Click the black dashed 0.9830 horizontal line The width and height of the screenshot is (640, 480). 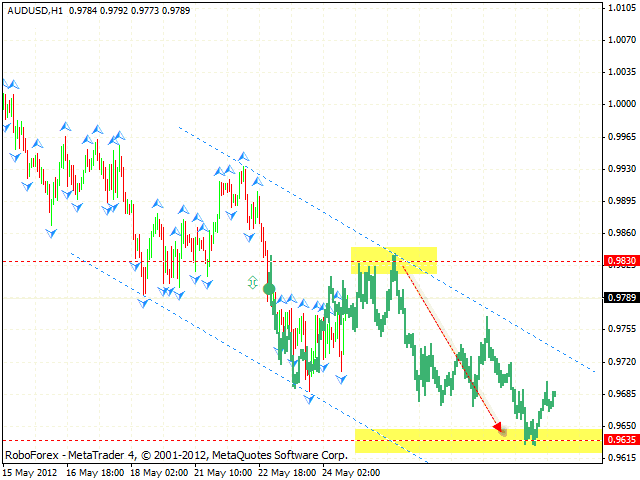coord(150,261)
